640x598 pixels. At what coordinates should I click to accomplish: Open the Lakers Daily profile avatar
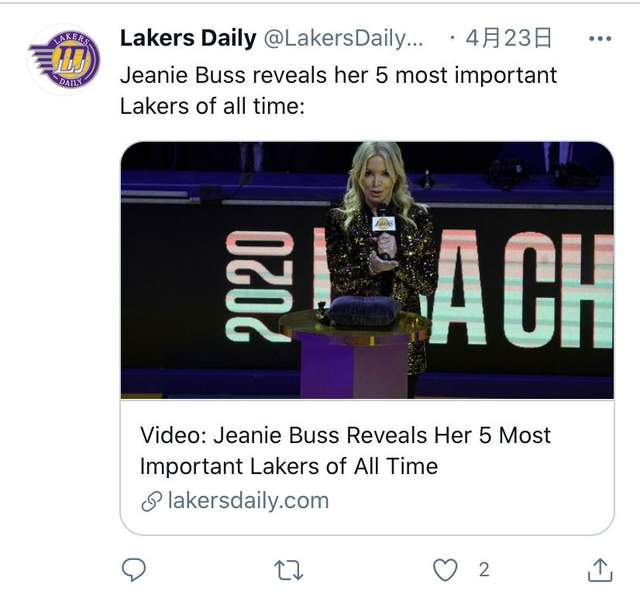point(64,60)
